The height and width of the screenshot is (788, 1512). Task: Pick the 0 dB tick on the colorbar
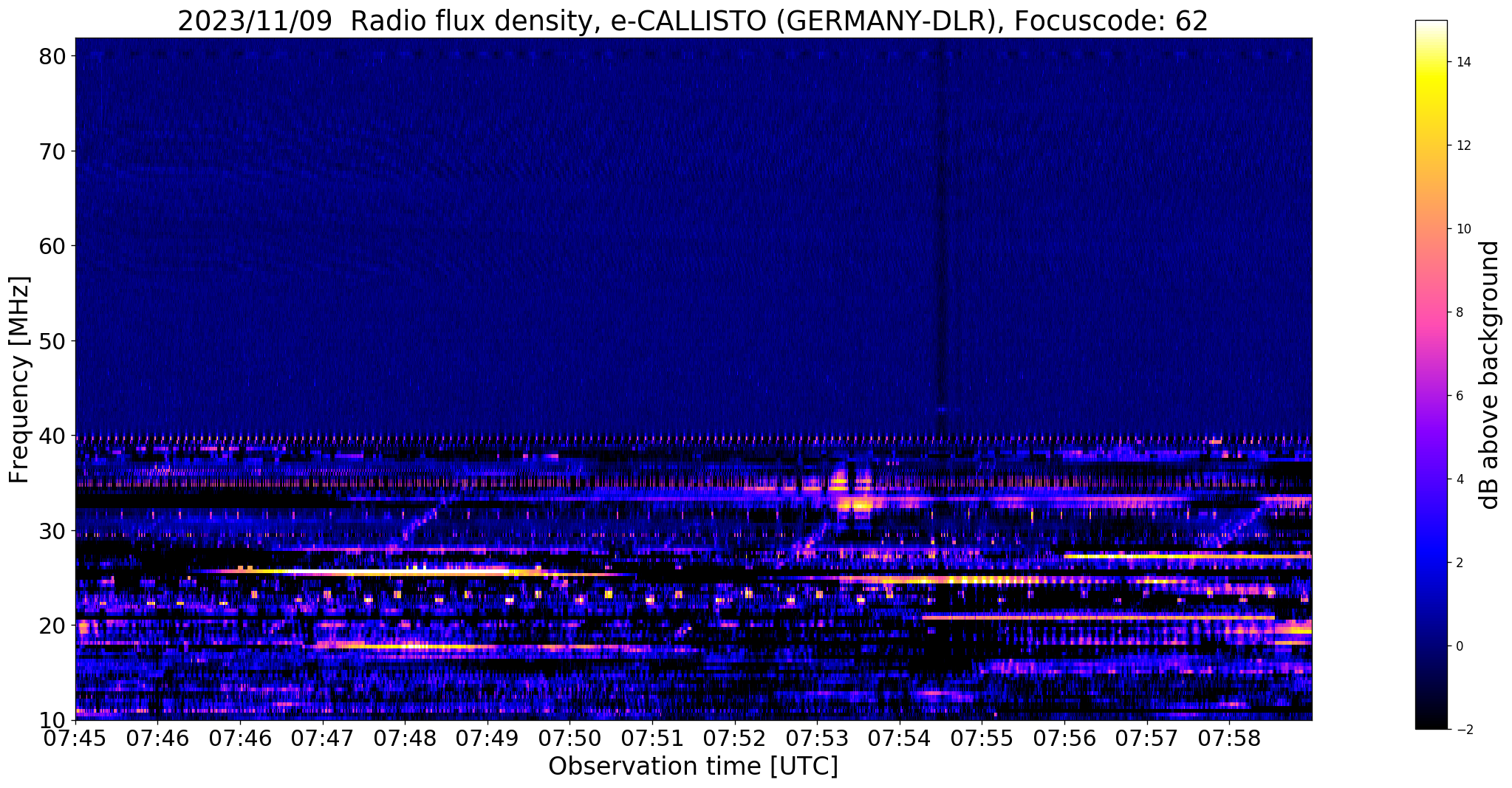pyautogui.click(x=1459, y=646)
